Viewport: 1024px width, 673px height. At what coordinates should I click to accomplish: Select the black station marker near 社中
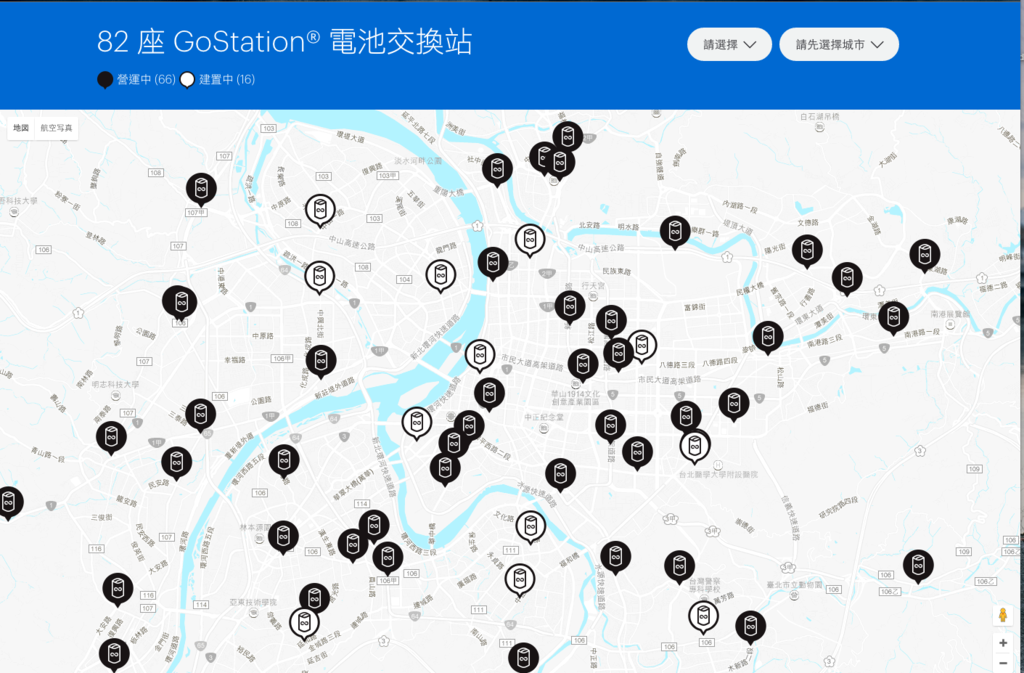click(x=497, y=170)
